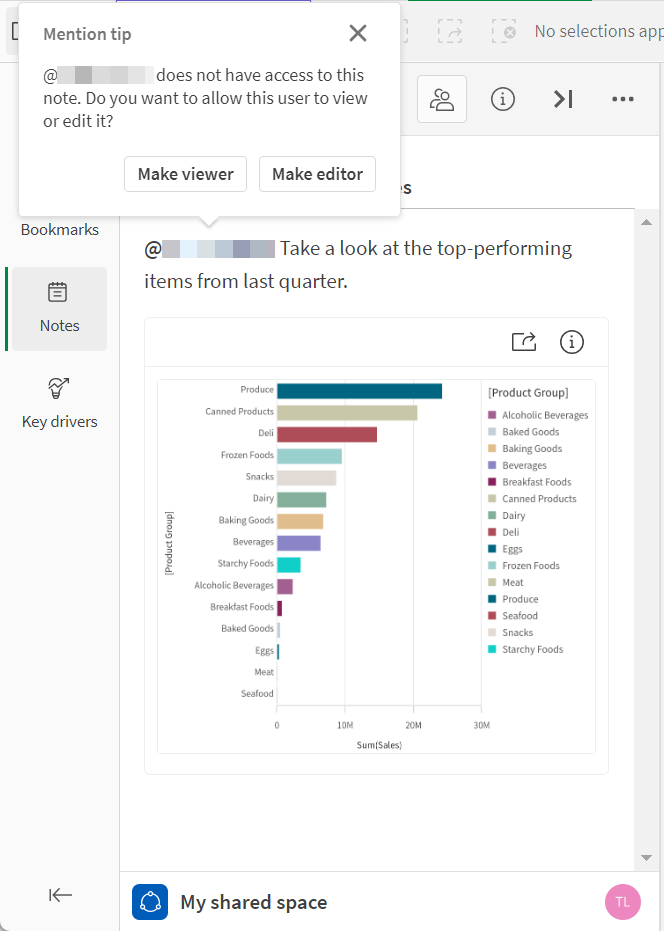Click Baked Goods legend color swatch

[492, 432]
